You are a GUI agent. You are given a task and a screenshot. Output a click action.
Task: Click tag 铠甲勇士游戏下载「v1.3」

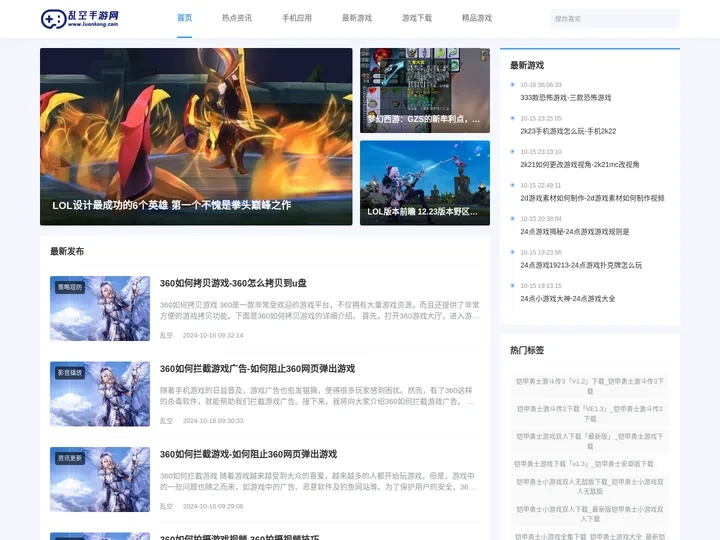(584, 464)
